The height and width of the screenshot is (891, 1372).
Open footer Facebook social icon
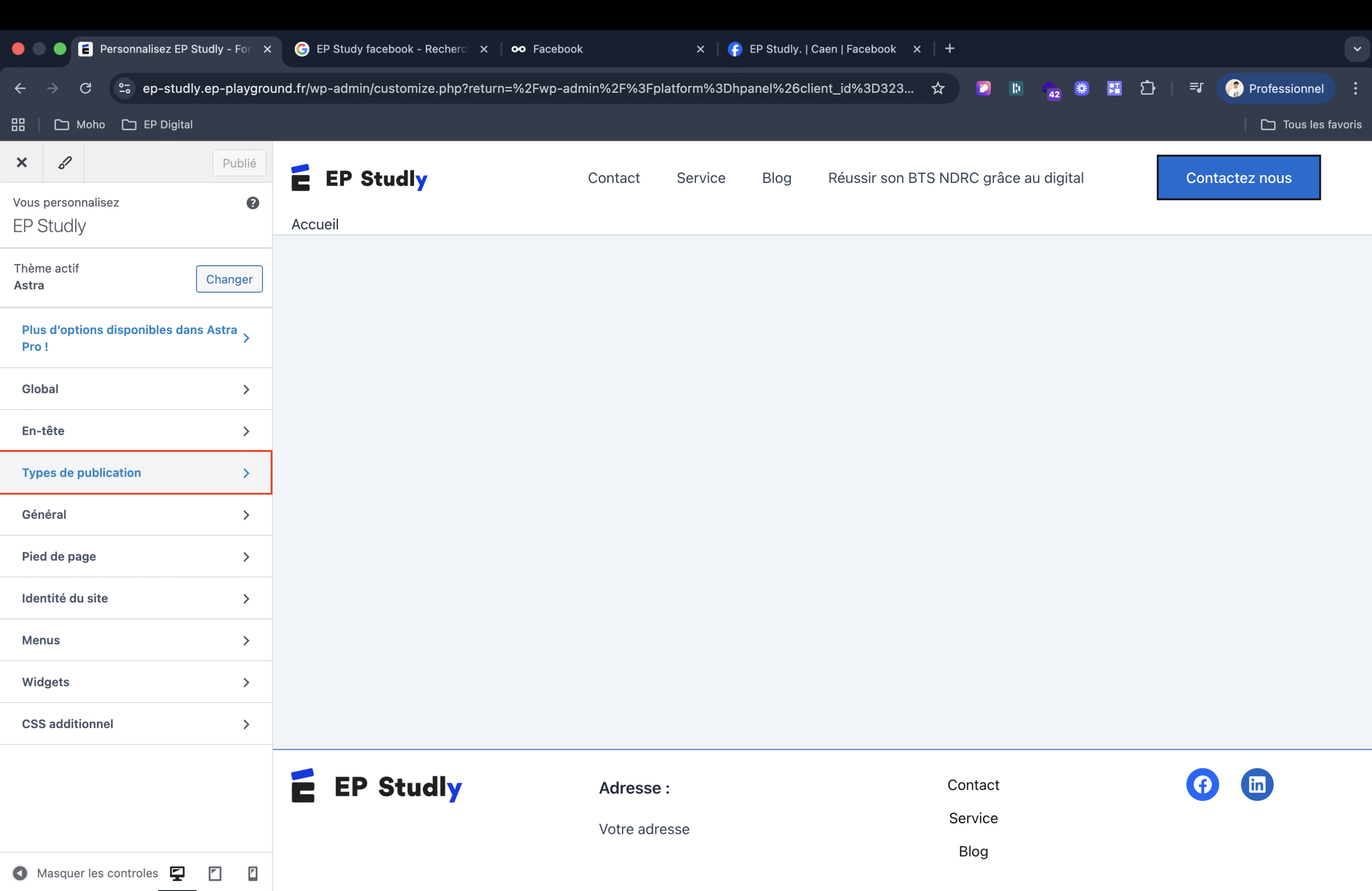(1202, 784)
